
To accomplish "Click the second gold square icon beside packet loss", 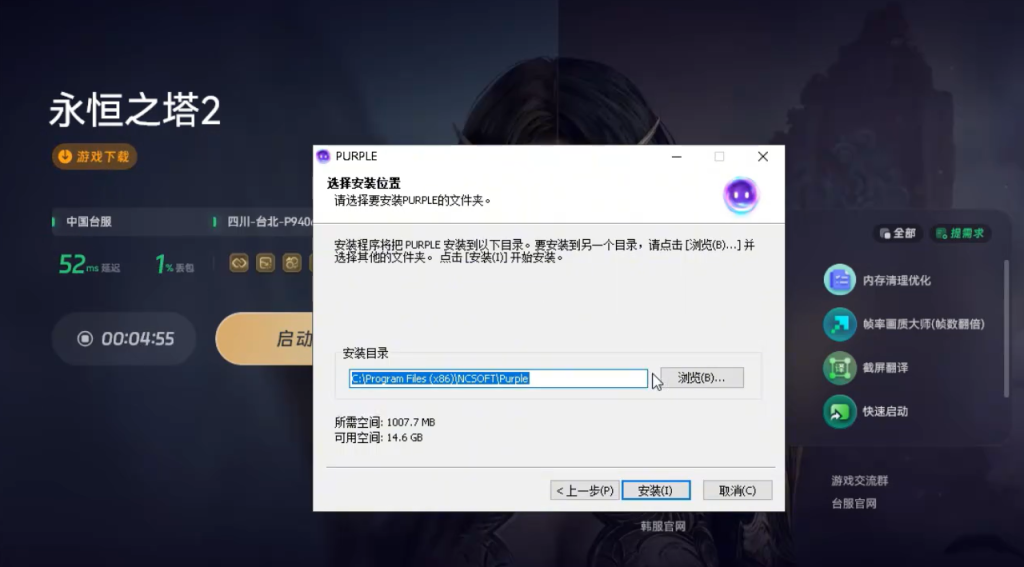I will [x=265, y=263].
